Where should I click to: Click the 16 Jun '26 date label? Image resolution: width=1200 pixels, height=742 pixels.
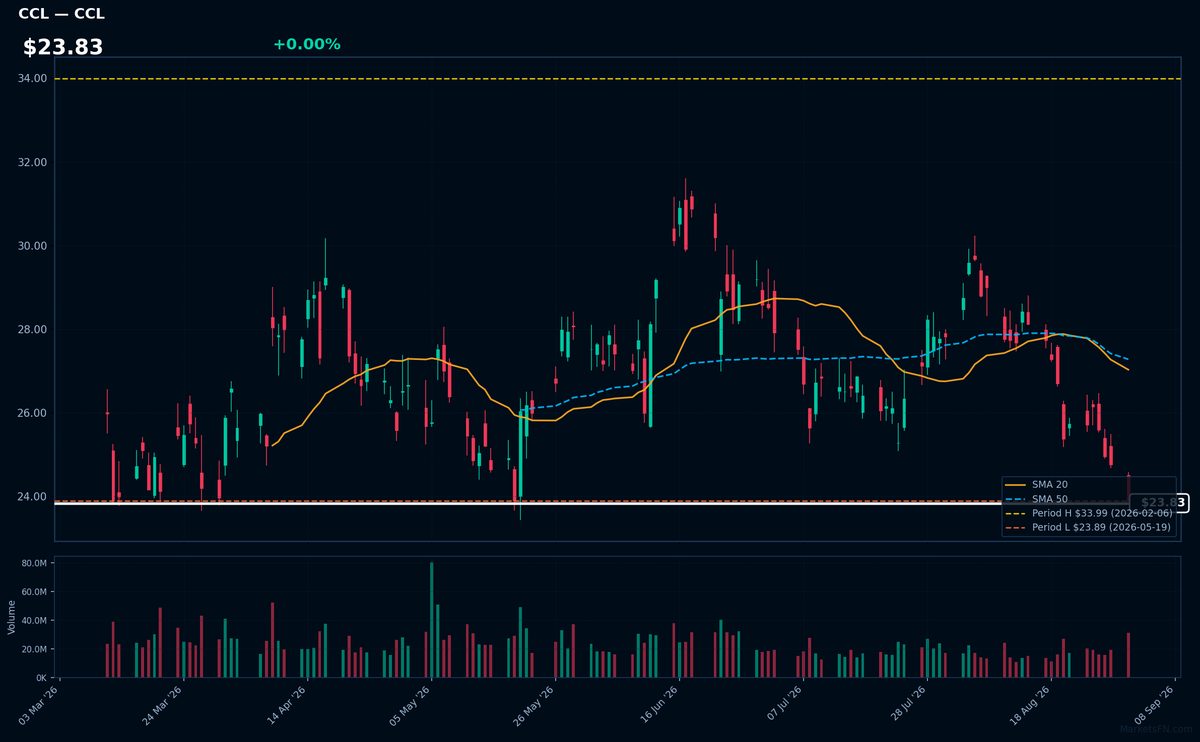[x=659, y=705]
